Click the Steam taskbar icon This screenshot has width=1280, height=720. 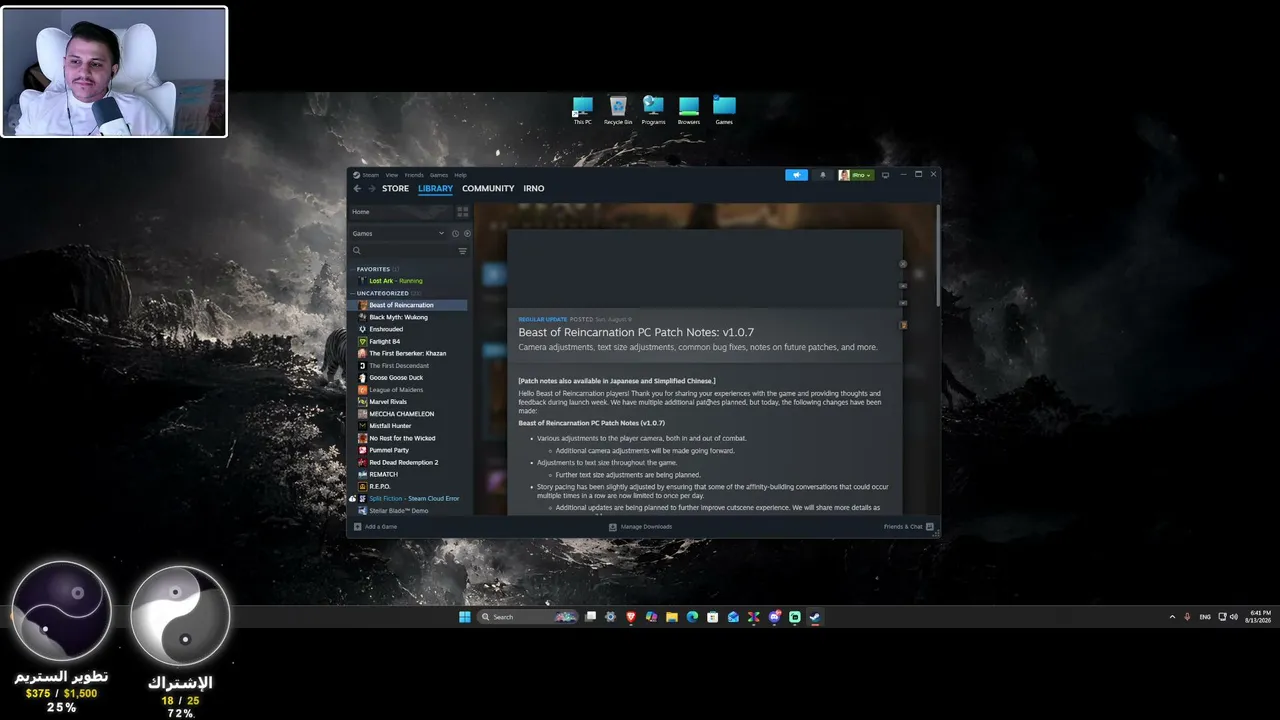click(815, 617)
